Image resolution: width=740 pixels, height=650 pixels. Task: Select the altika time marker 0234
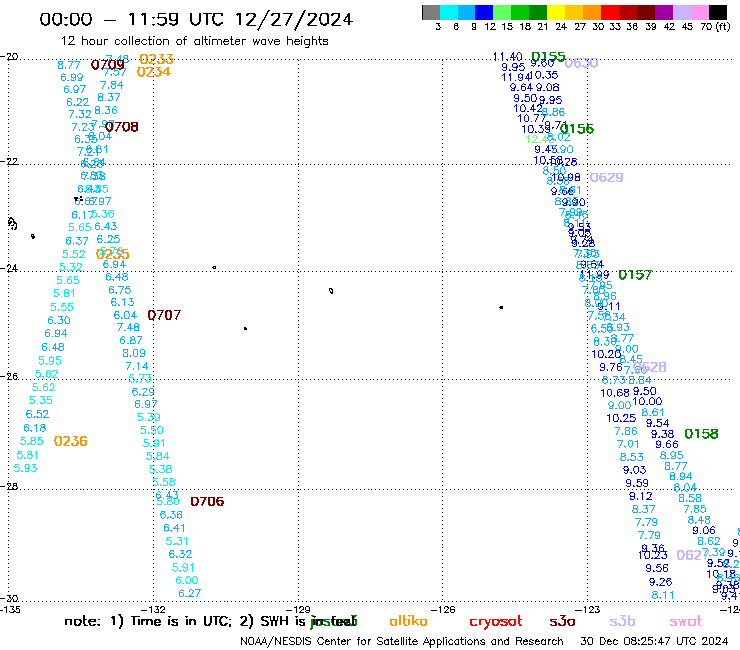[x=153, y=72]
